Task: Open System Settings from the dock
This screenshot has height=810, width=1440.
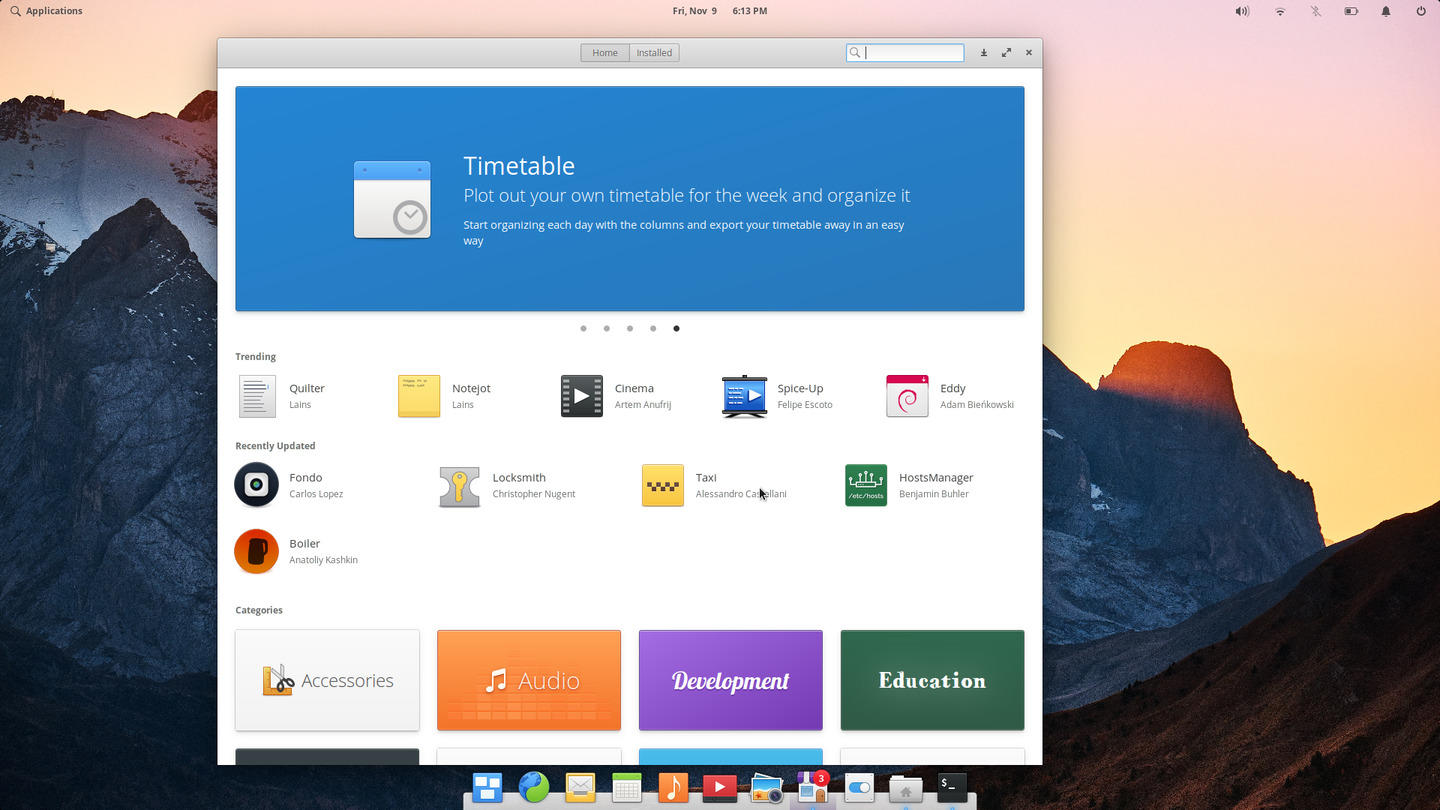Action: 859,788
